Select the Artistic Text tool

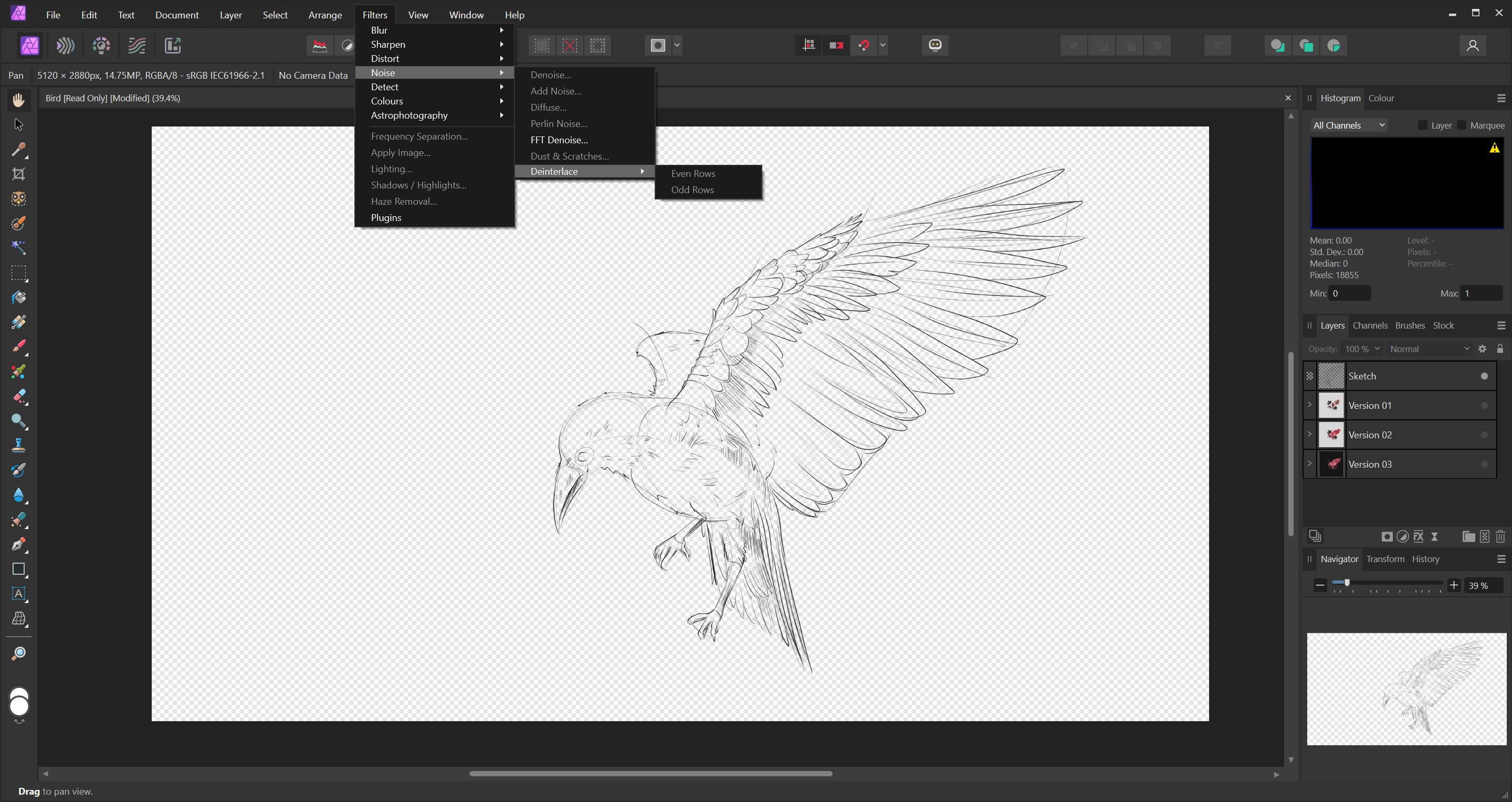click(19, 594)
